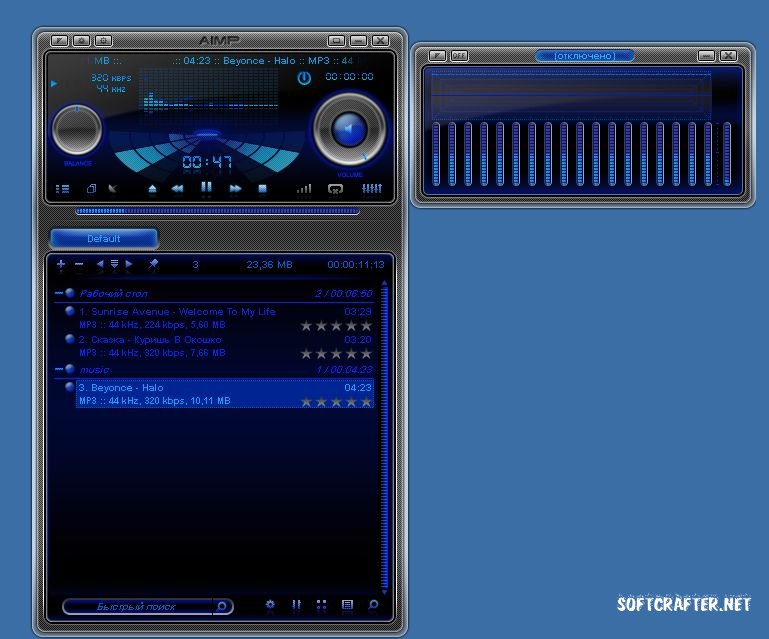The image size is (769, 639).
Task: Click the scrolling track title text in player
Action: (262, 61)
